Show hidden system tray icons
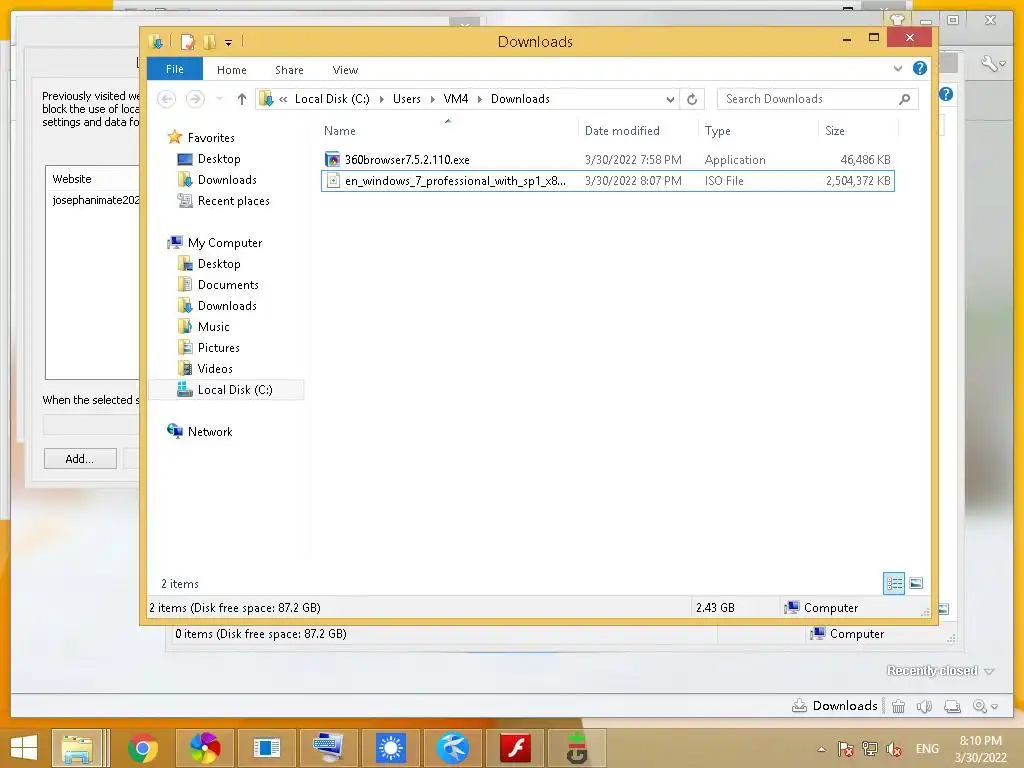The width and height of the screenshot is (1024, 768). coord(822,749)
